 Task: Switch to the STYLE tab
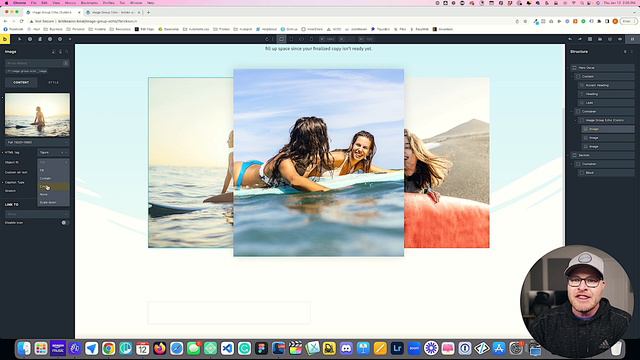53,82
